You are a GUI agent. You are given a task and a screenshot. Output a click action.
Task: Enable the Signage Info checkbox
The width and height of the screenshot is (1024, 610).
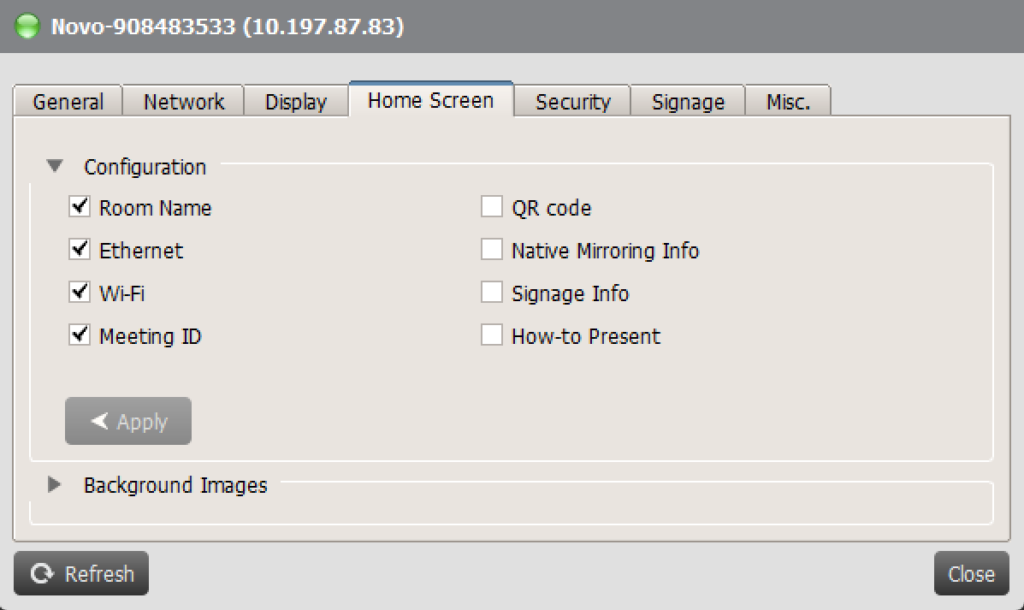(492, 292)
